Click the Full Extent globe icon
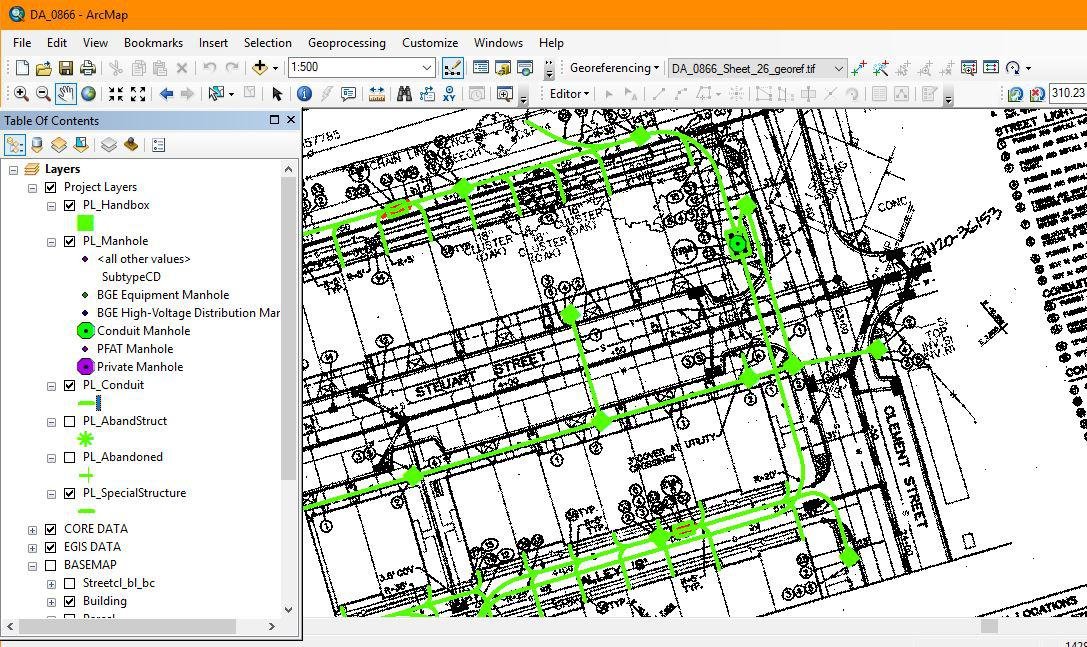Image resolution: width=1087 pixels, height=647 pixels. tap(88, 94)
